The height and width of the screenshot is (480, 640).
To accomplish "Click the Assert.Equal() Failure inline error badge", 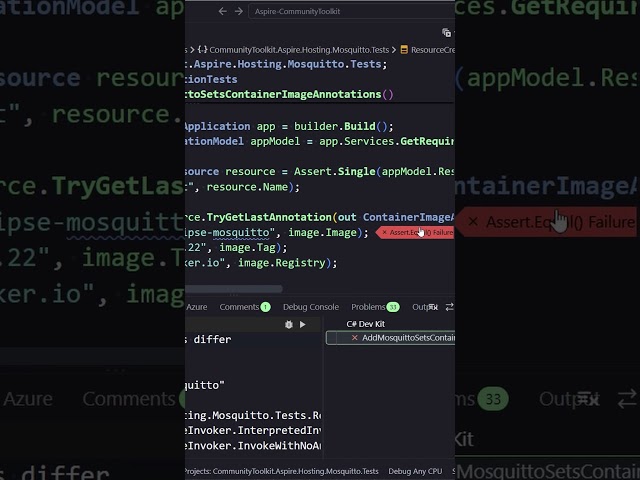I will coord(415,232).
